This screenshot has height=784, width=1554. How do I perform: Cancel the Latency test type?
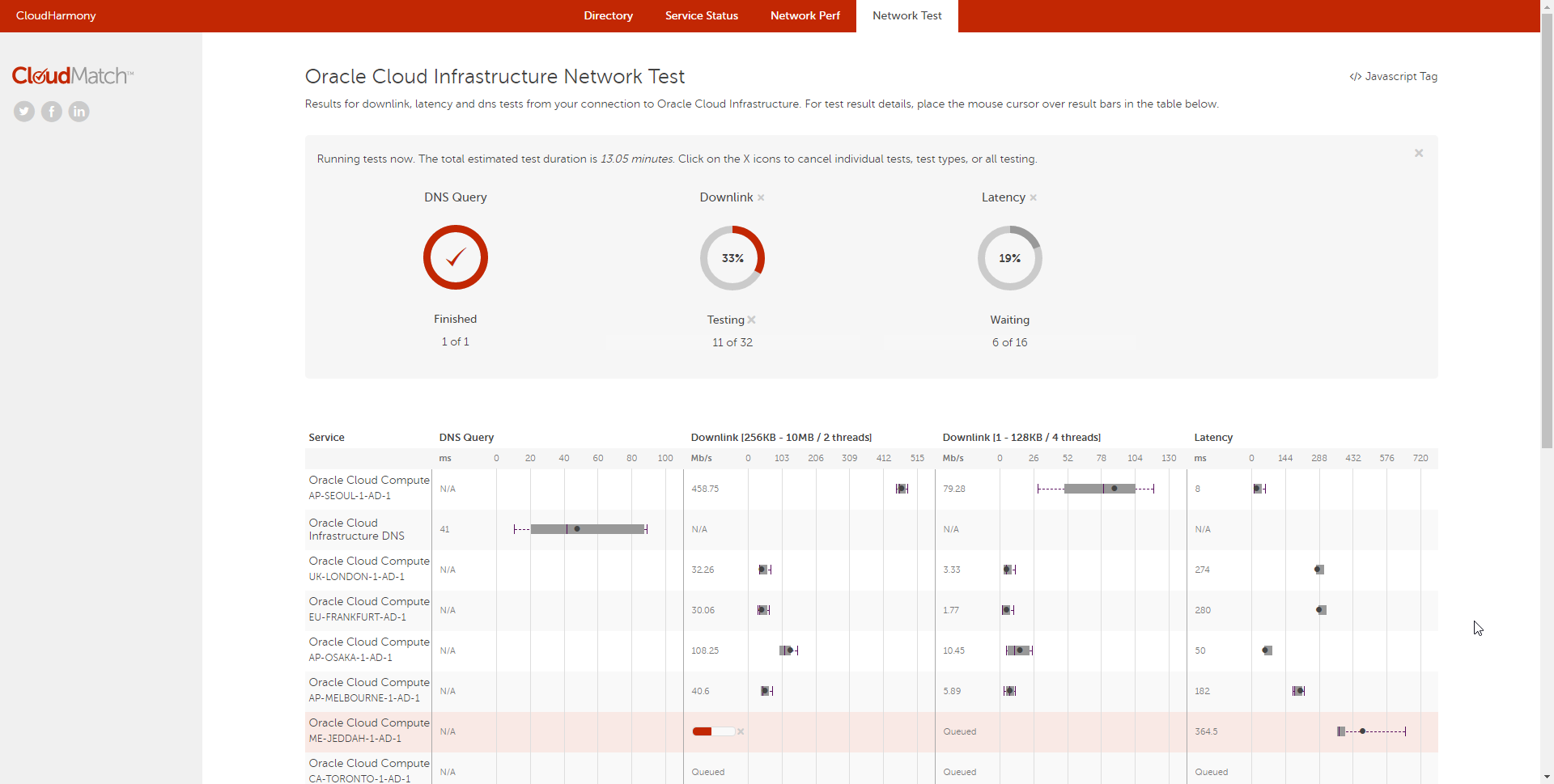[1034, 197]
